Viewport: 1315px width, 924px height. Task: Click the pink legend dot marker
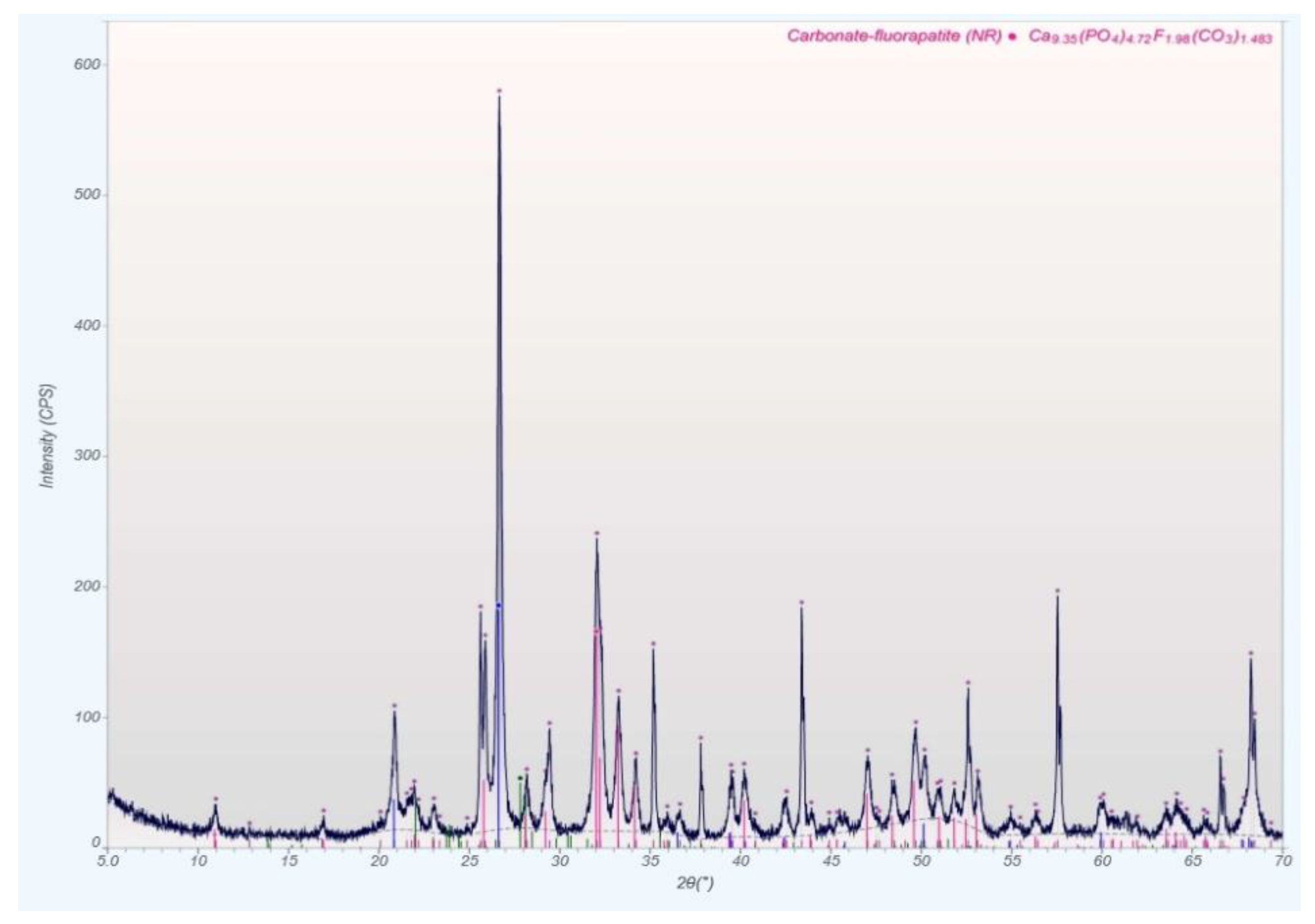coord(1012,37)
